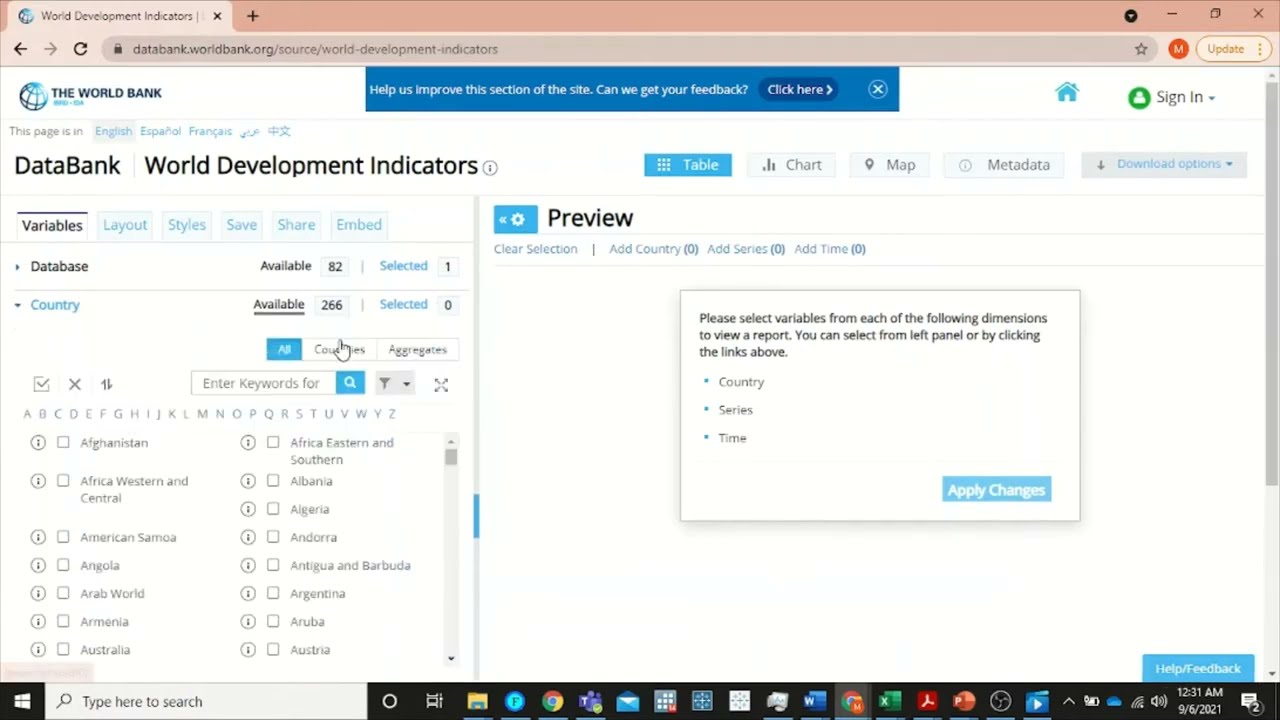Click Apply Changes button
1280x720 pixels.
pos(996,490)
